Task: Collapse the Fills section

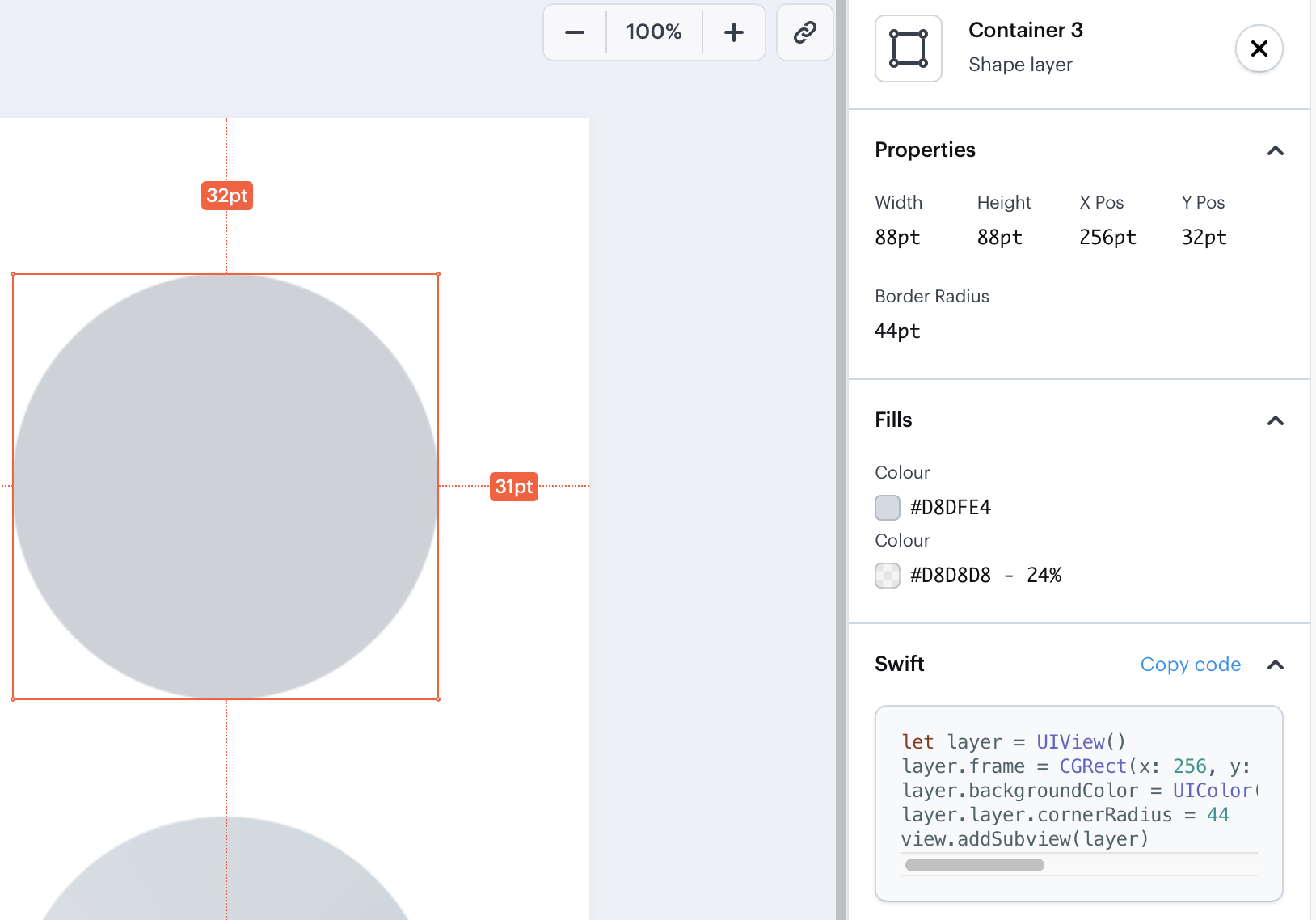Action: tap(1276, 420)
